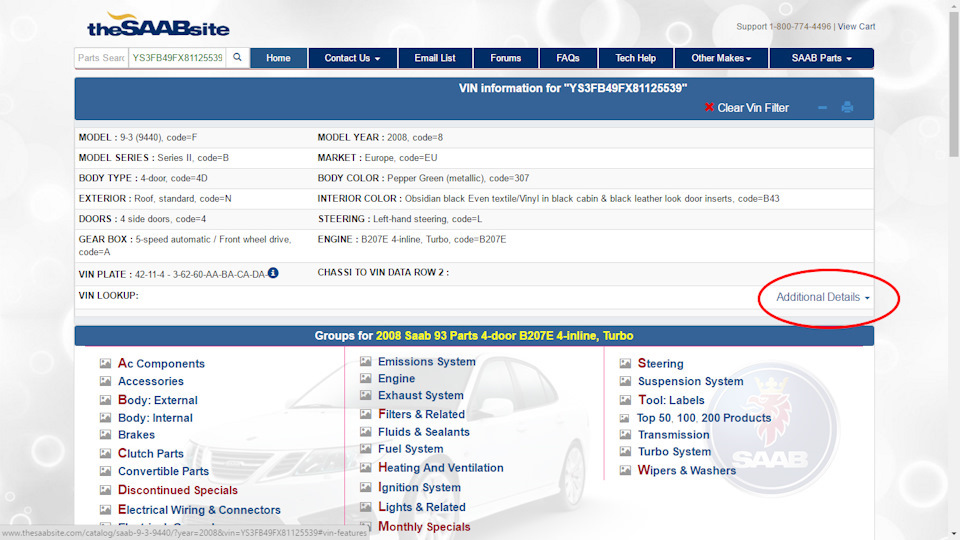The image size is (960, 540).
Task: Click image icon beside Transmission
Action: pyautogui.click(x=625, y=435)
